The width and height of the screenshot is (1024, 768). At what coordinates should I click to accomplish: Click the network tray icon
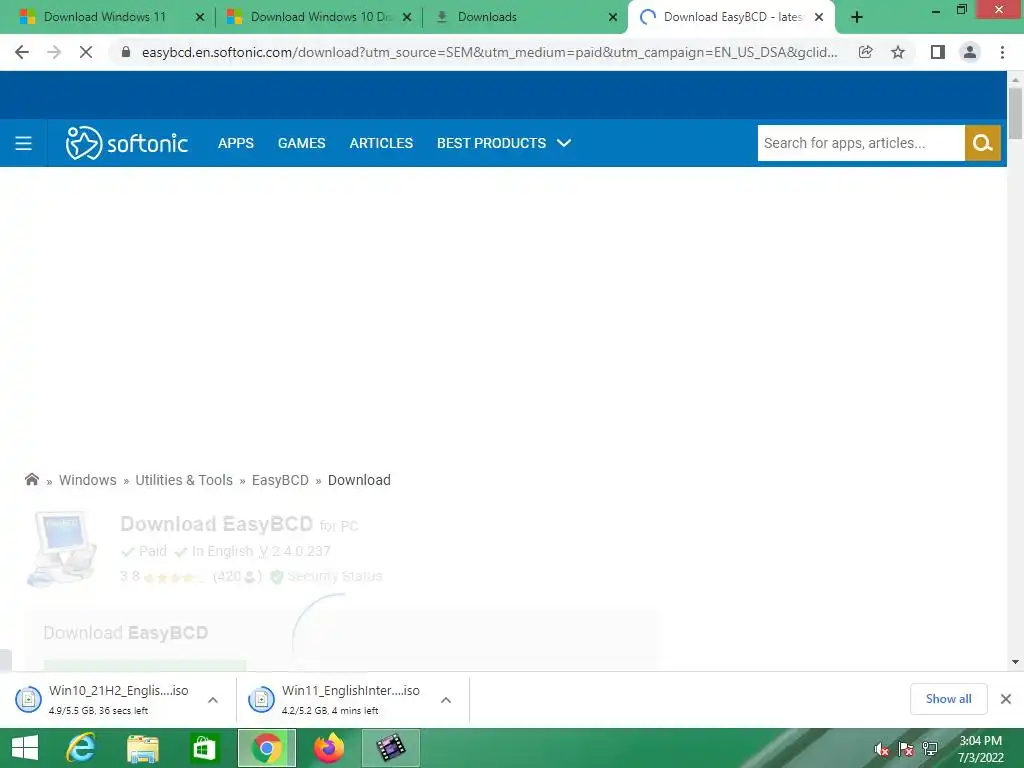coord(930,749)
